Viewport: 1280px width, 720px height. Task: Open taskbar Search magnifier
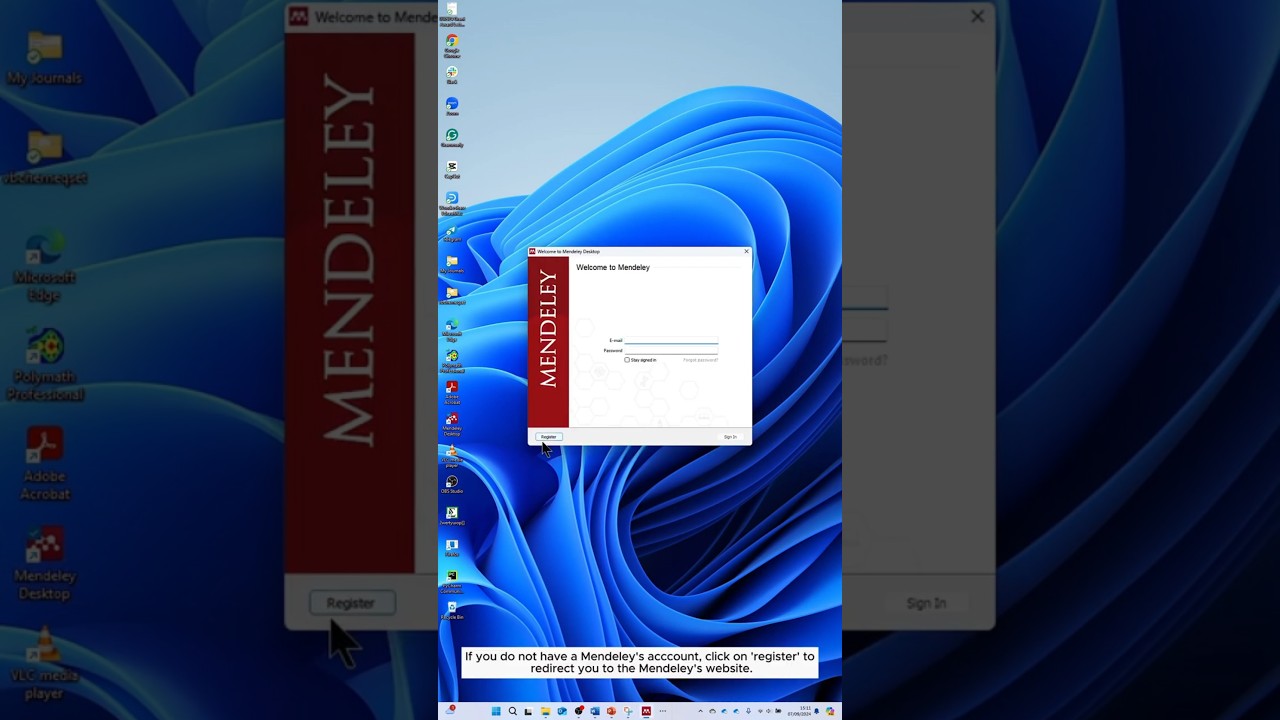(x=512, y=711)
